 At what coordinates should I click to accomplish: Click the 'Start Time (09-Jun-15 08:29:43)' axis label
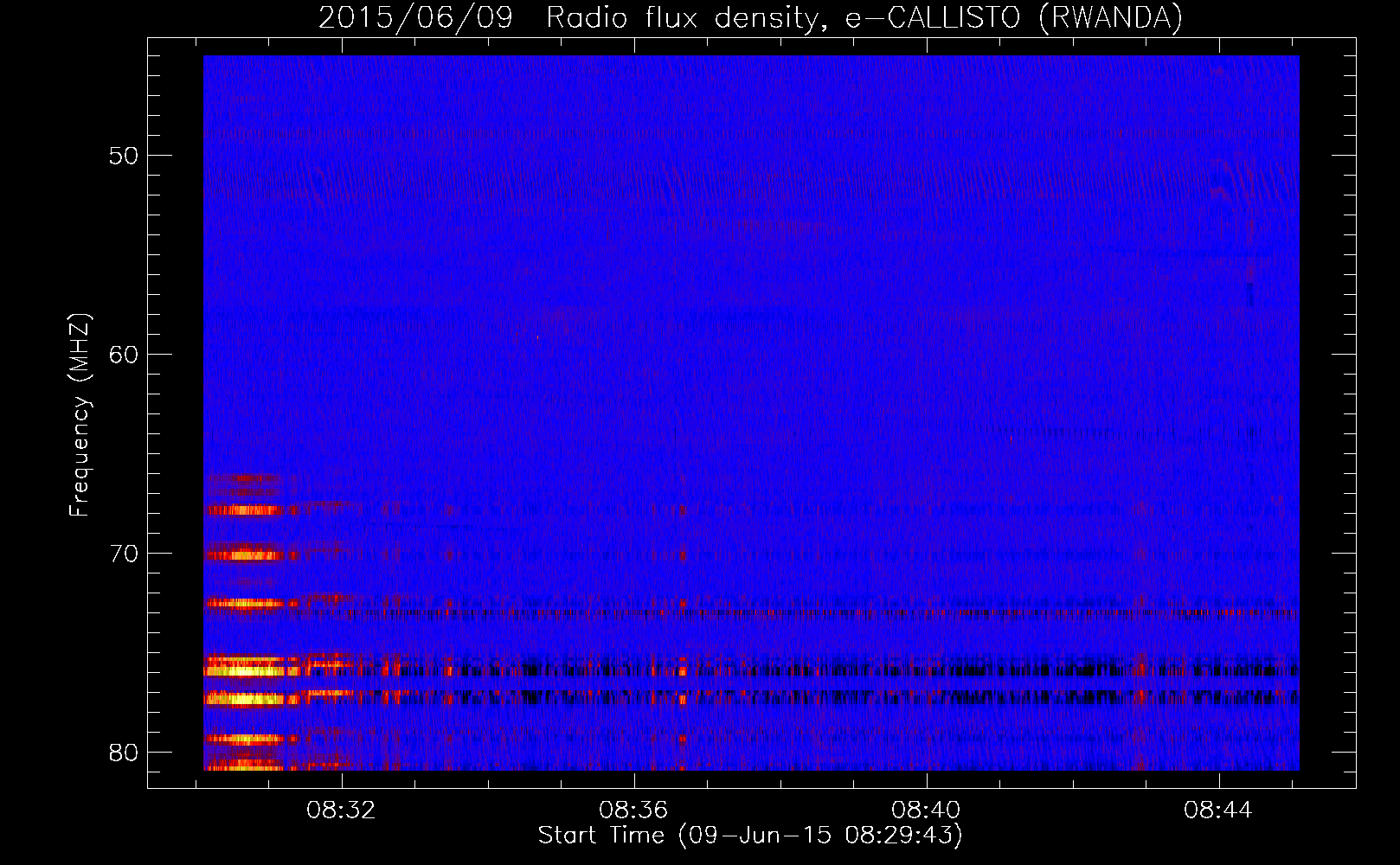point(750,836)
